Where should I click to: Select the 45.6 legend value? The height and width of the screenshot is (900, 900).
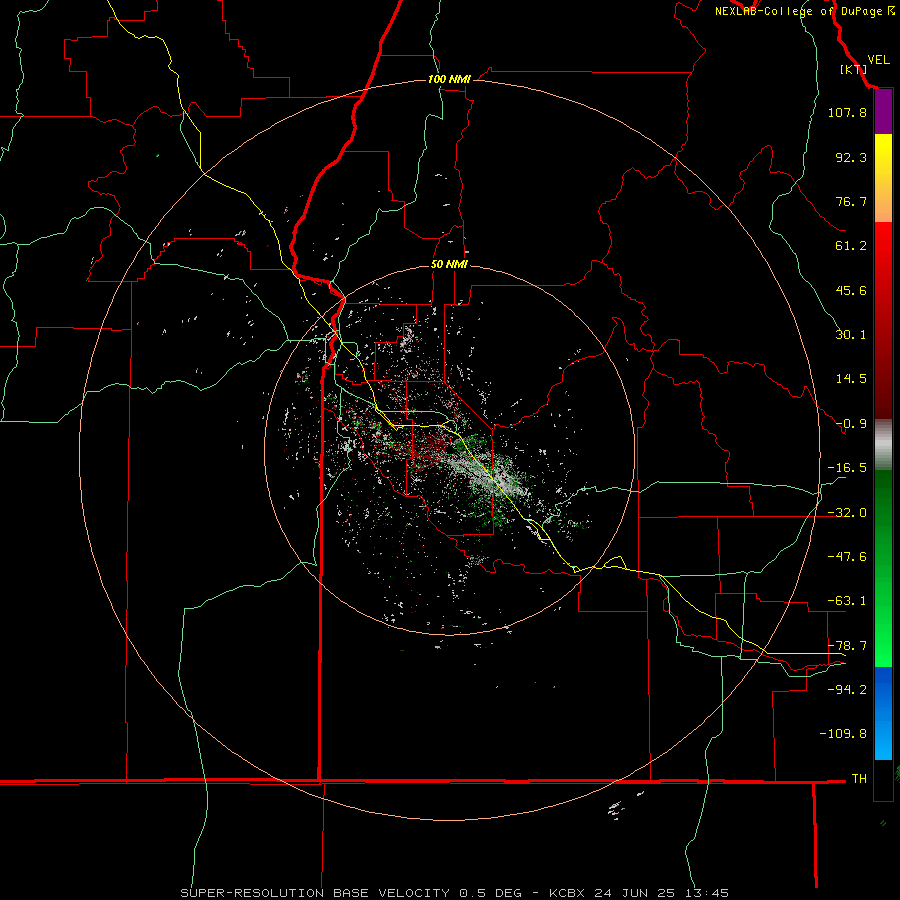click(x=851, y=290)
